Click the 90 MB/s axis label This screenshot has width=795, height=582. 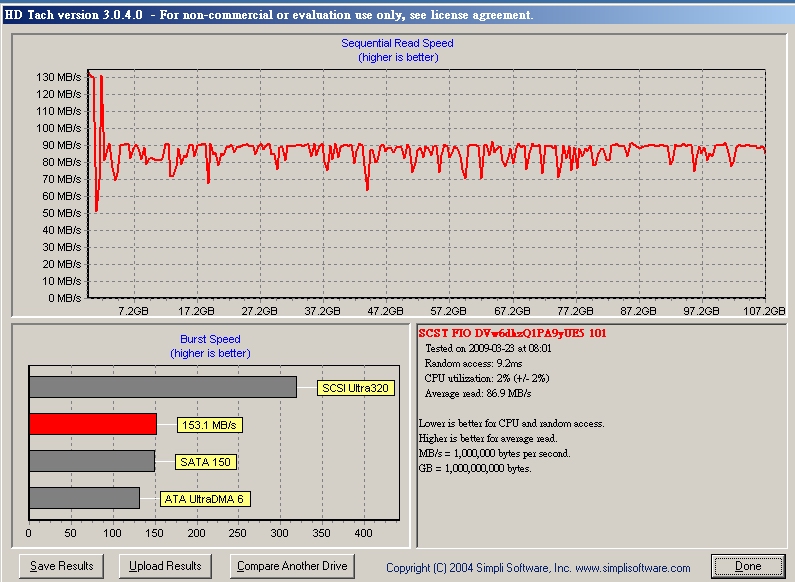tap(61, 145)
